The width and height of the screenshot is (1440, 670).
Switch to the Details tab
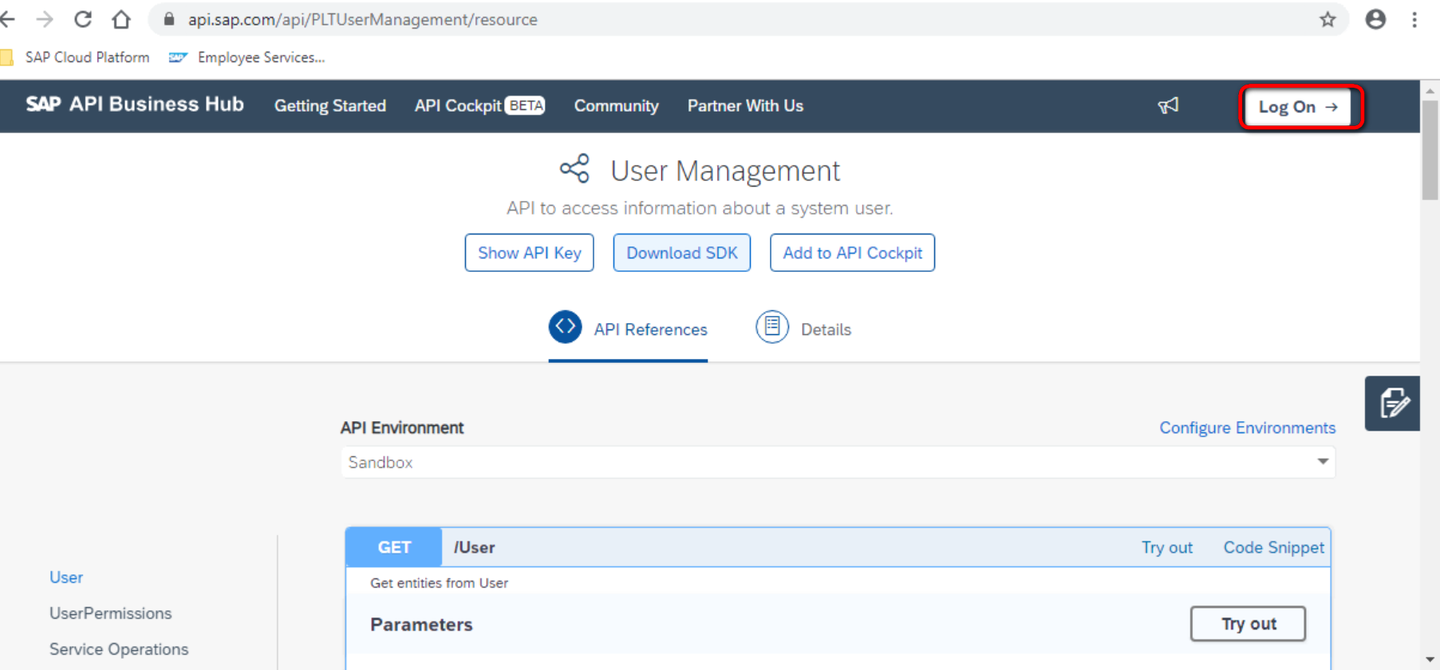pos(826,329)
